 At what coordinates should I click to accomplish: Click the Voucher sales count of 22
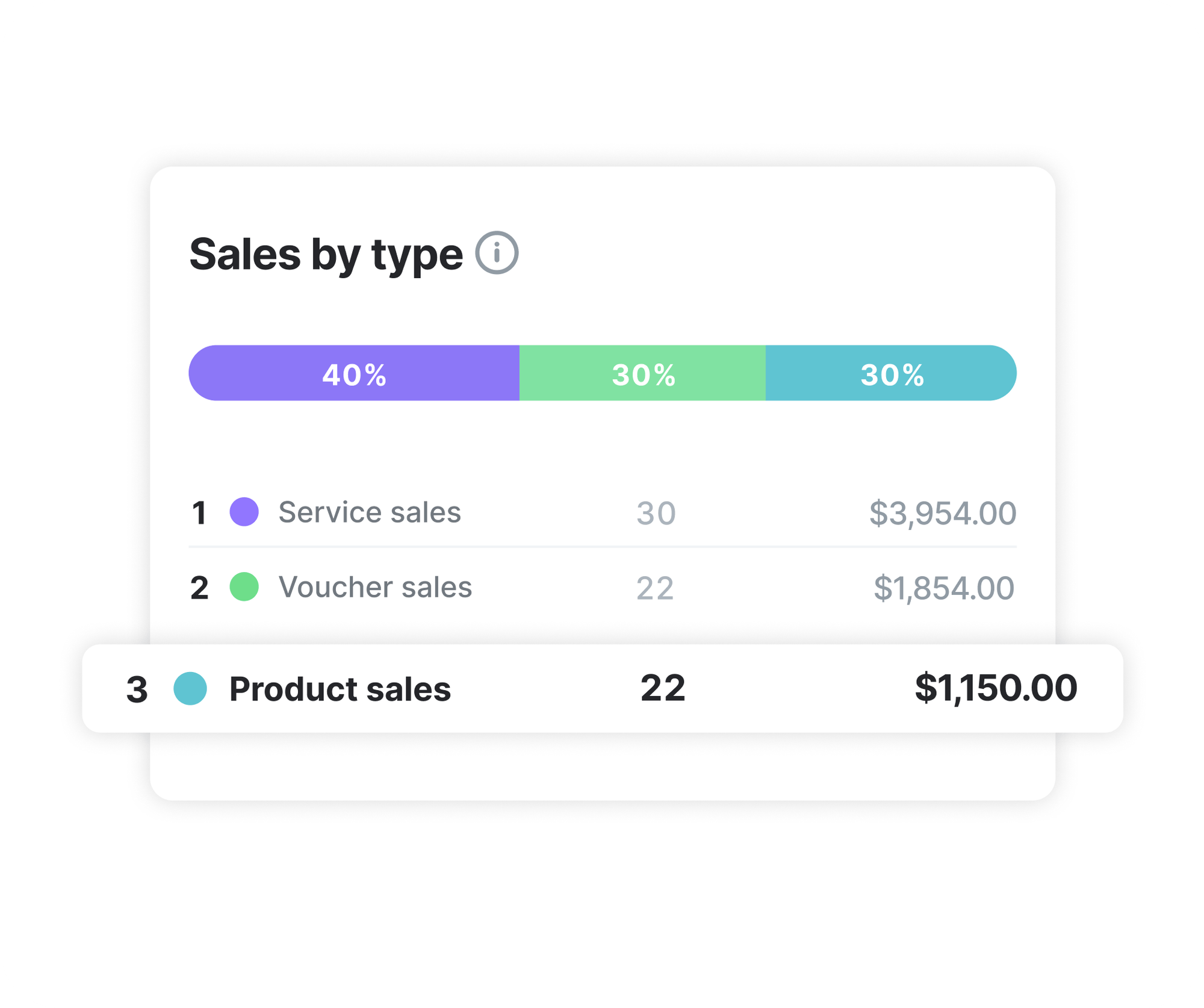point(655,588)
